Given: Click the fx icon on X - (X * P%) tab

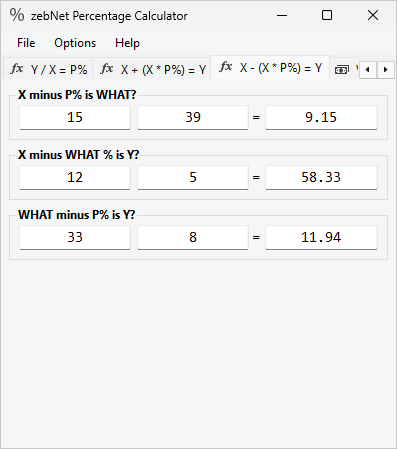Looking at the screenshot, I should click(x=226, y=67).
